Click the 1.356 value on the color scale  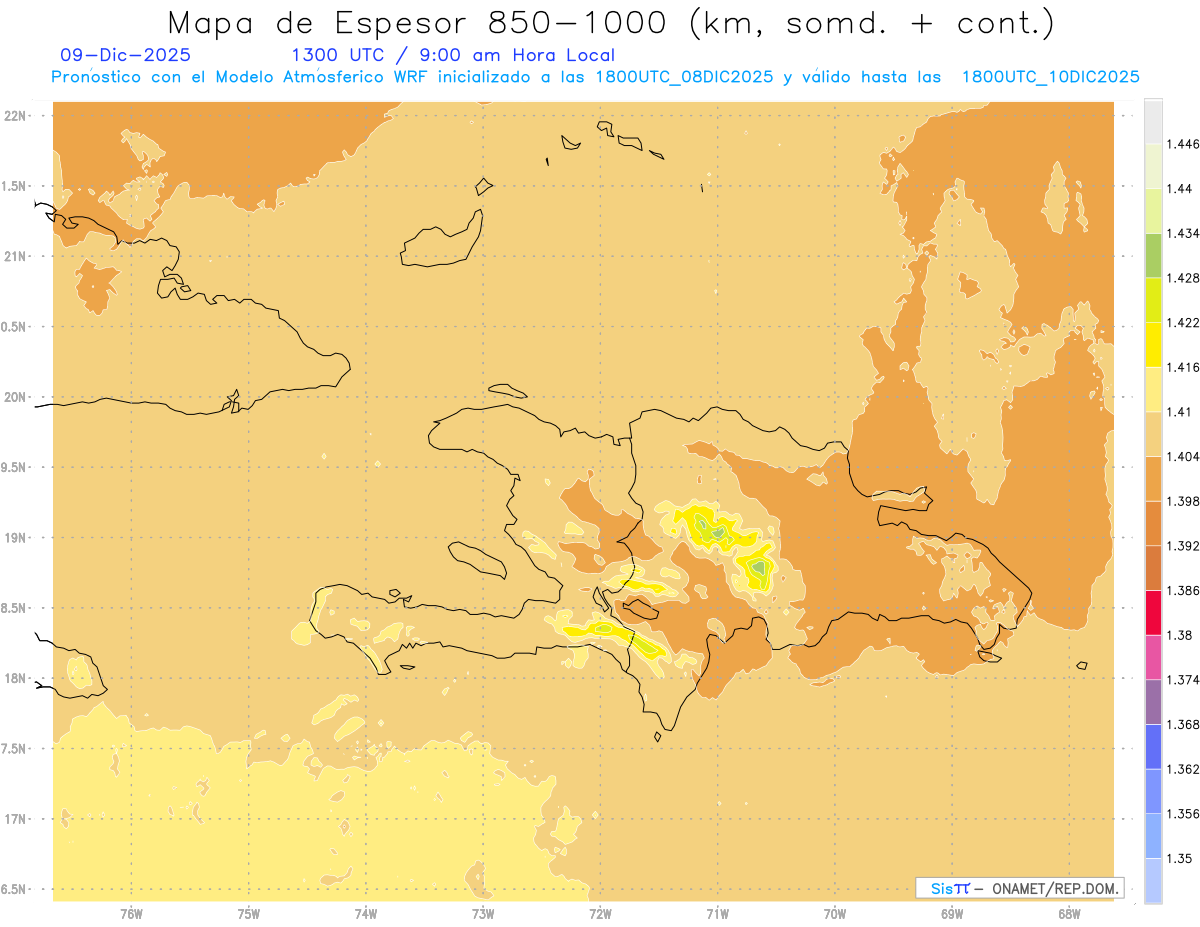point(1182,813)
